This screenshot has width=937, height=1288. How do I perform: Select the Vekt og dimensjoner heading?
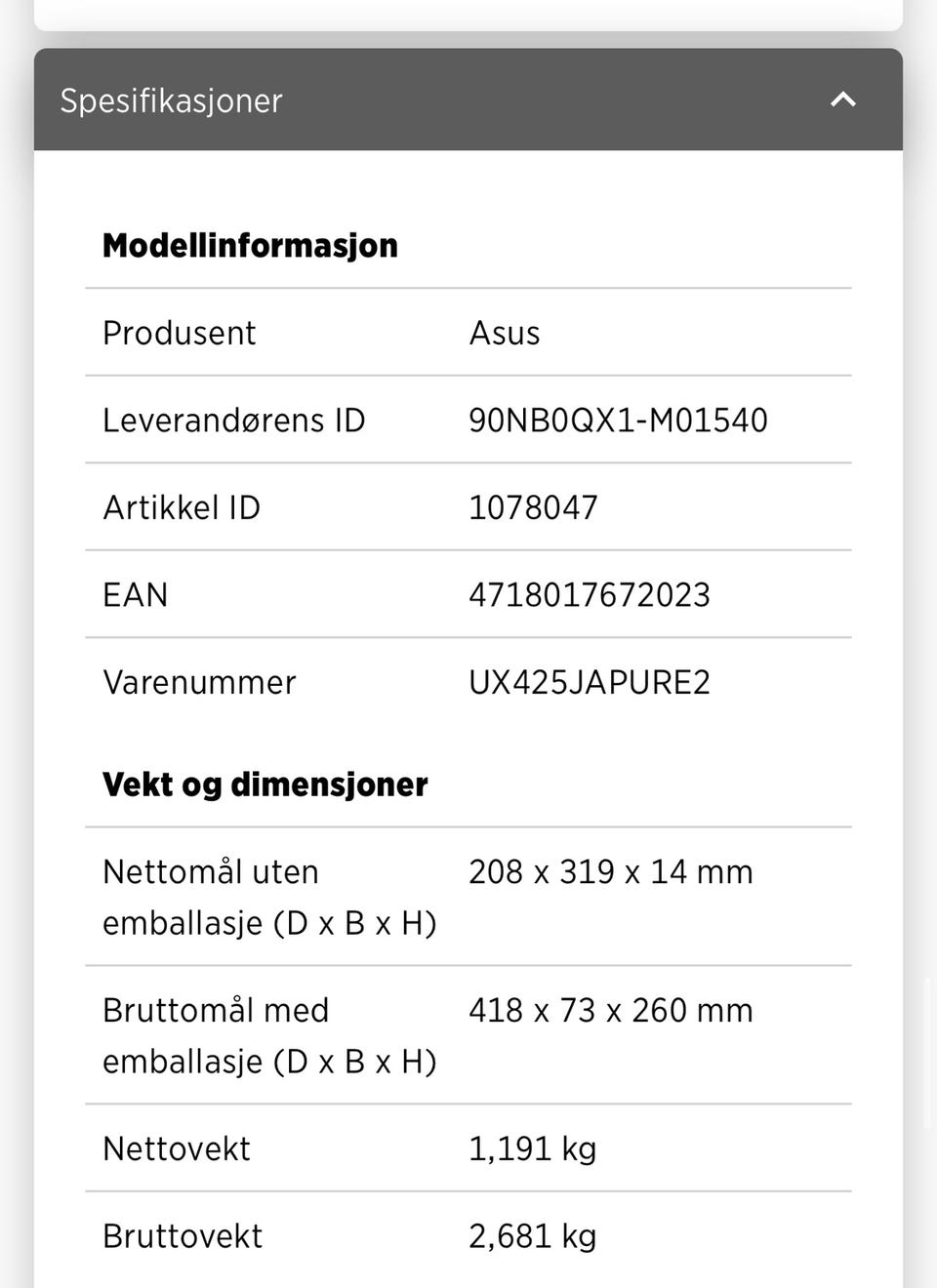[x=265, y=785]
